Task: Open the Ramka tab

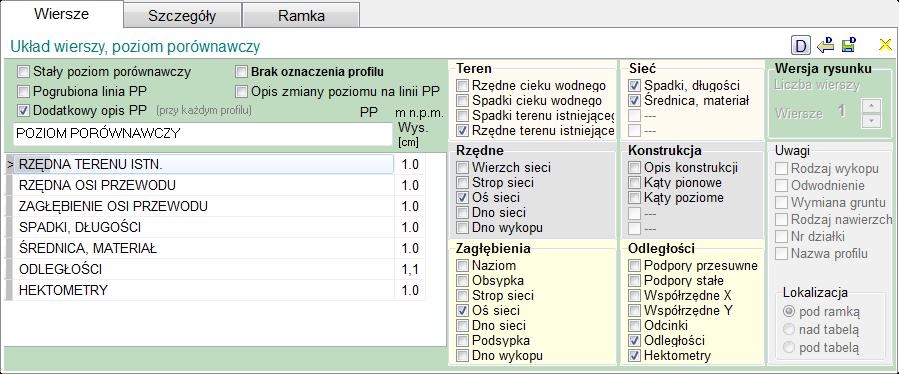Action: pos(301,15)
